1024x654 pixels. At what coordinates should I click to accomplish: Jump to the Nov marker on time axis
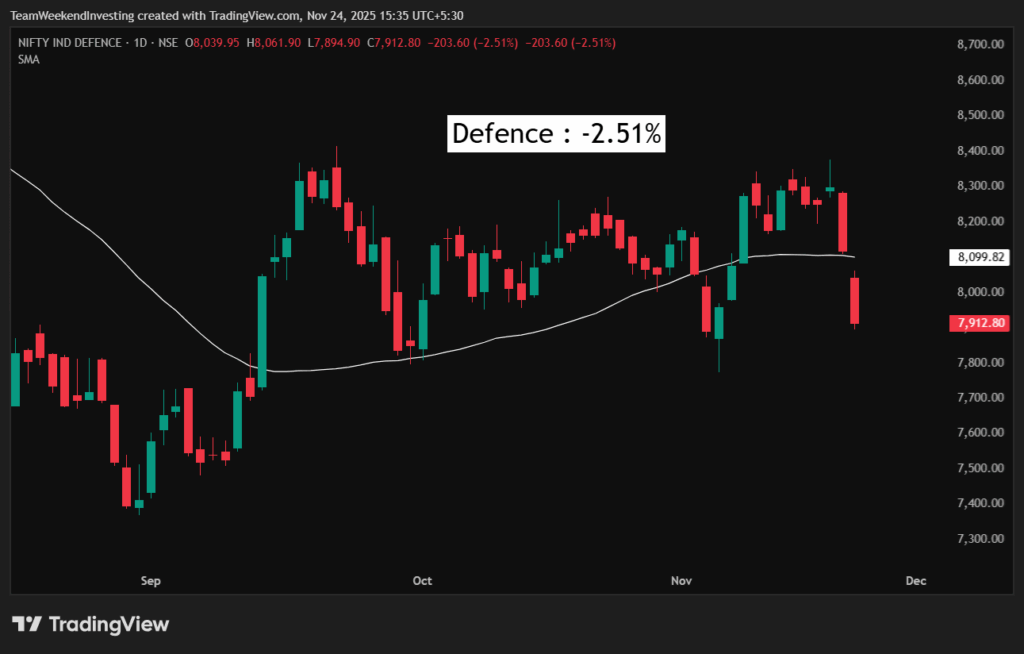(x=682, y=580)
